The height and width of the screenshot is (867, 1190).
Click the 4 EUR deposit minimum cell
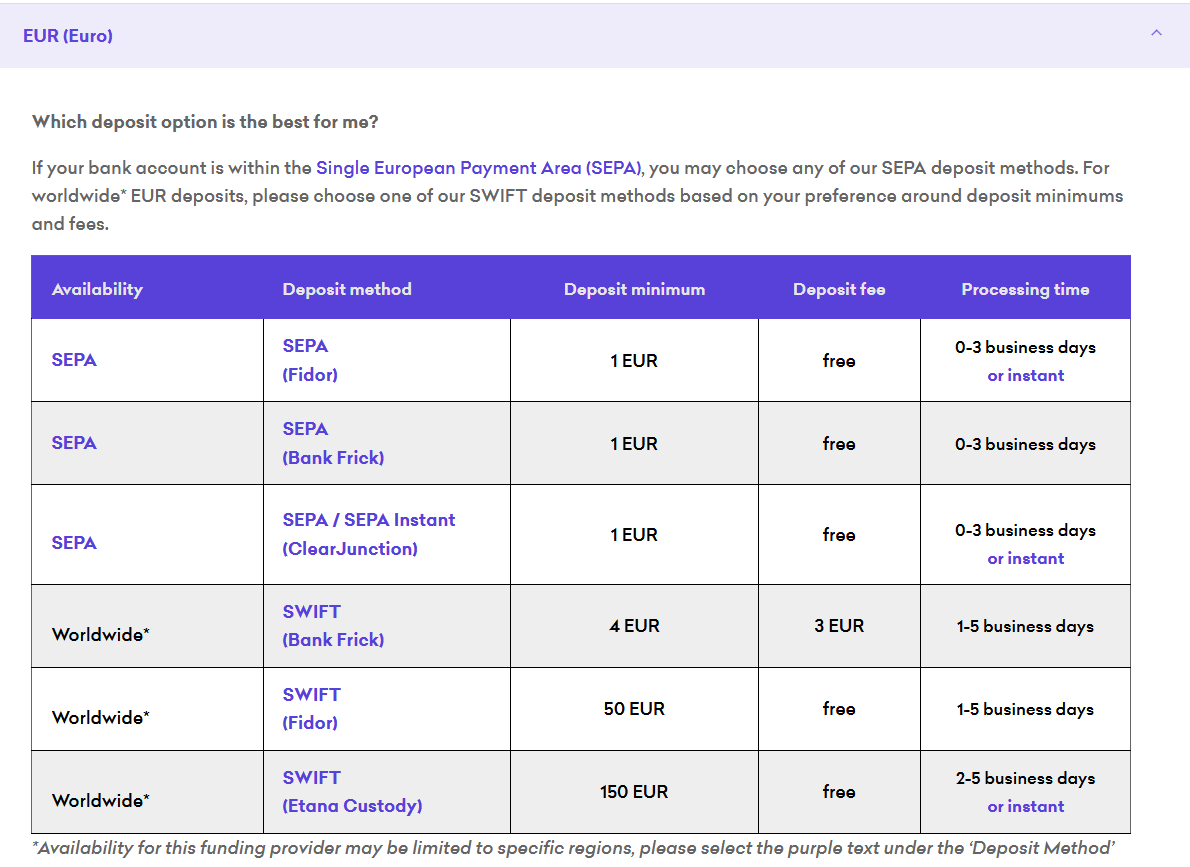tap(634, 626)
